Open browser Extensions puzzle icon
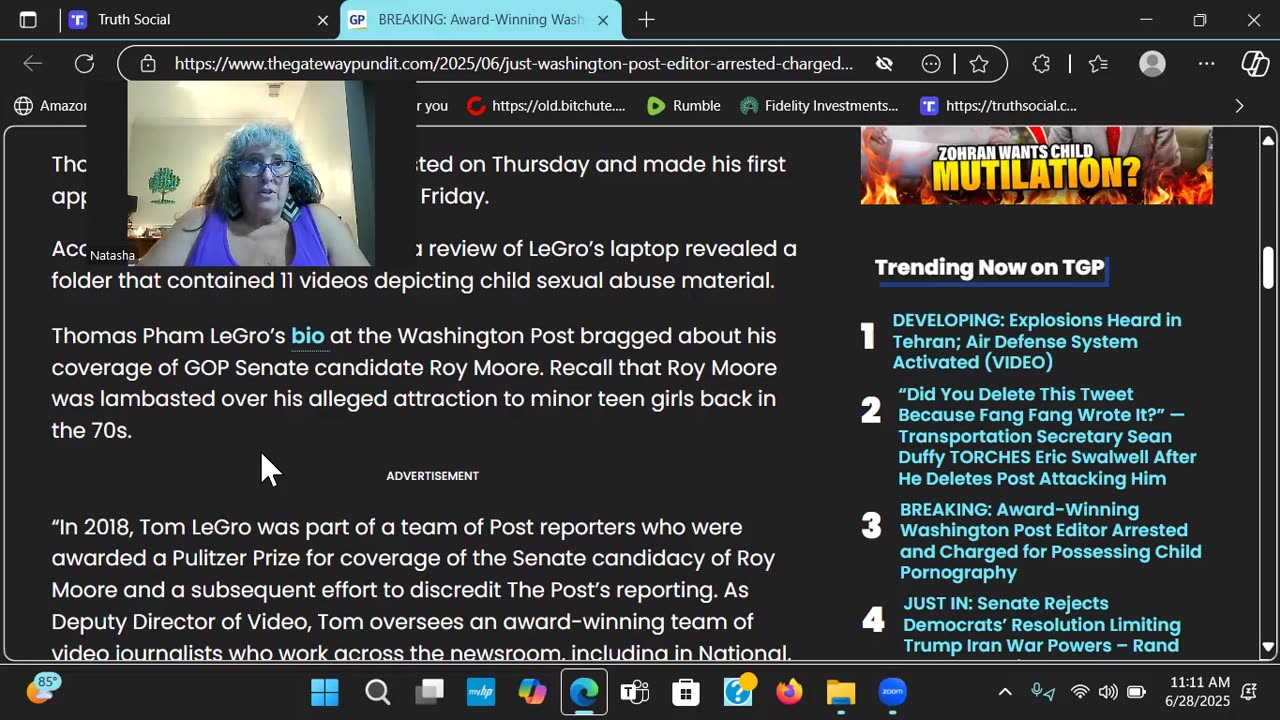The width and height of the screenshot is (1280, 720). tap(1041, 64)
